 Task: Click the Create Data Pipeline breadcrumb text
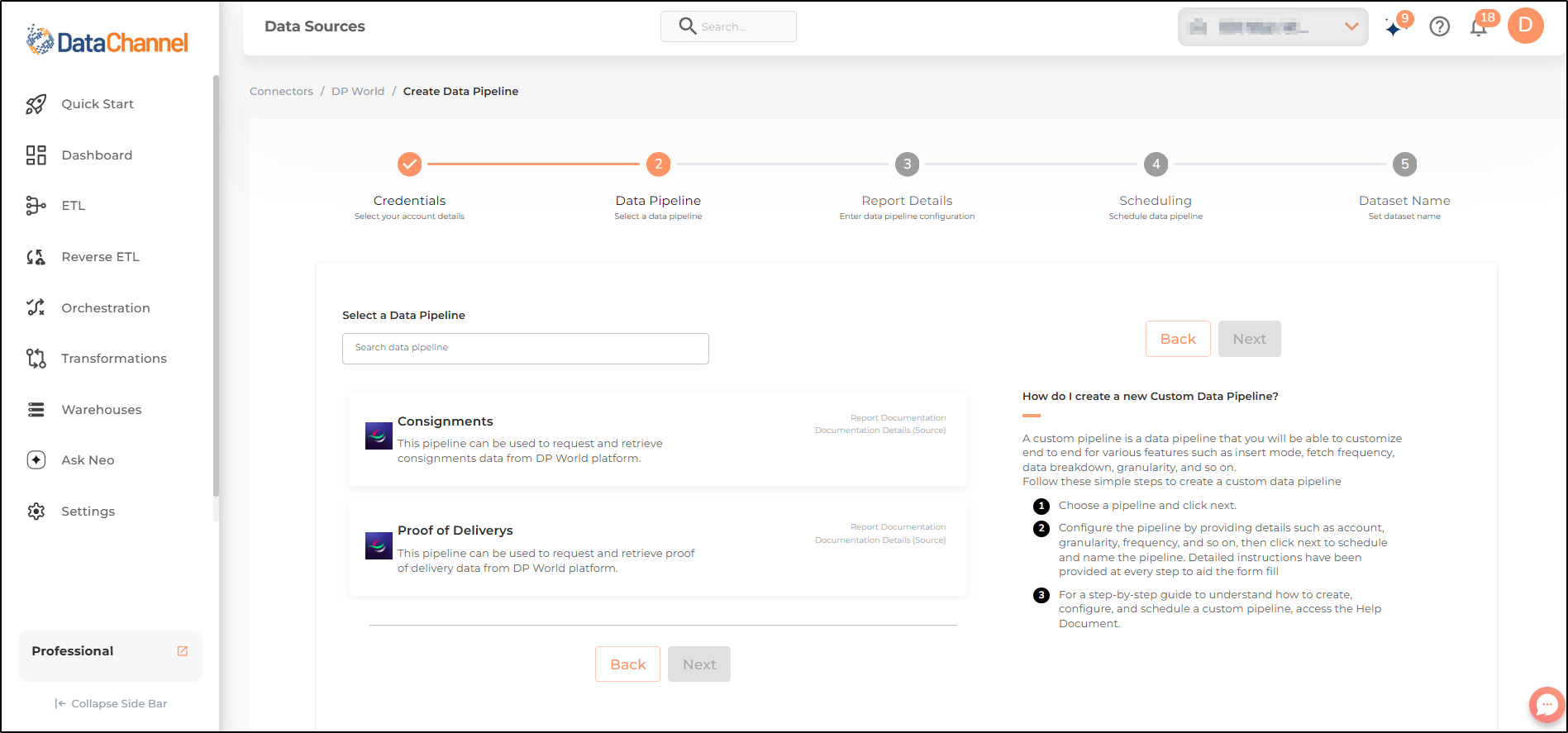460,92
